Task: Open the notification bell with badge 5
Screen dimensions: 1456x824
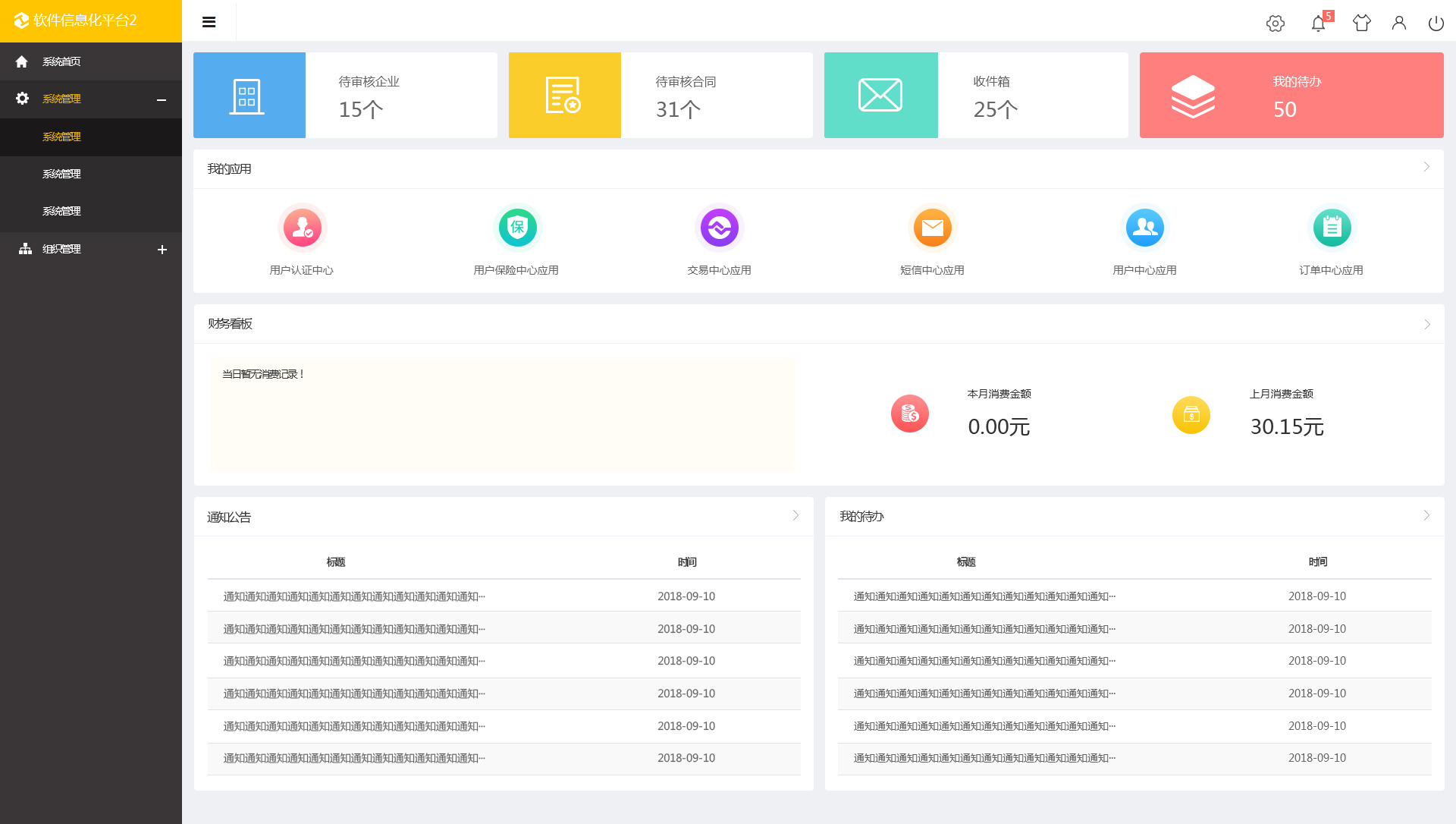Action: click(x=1318, y=23)
